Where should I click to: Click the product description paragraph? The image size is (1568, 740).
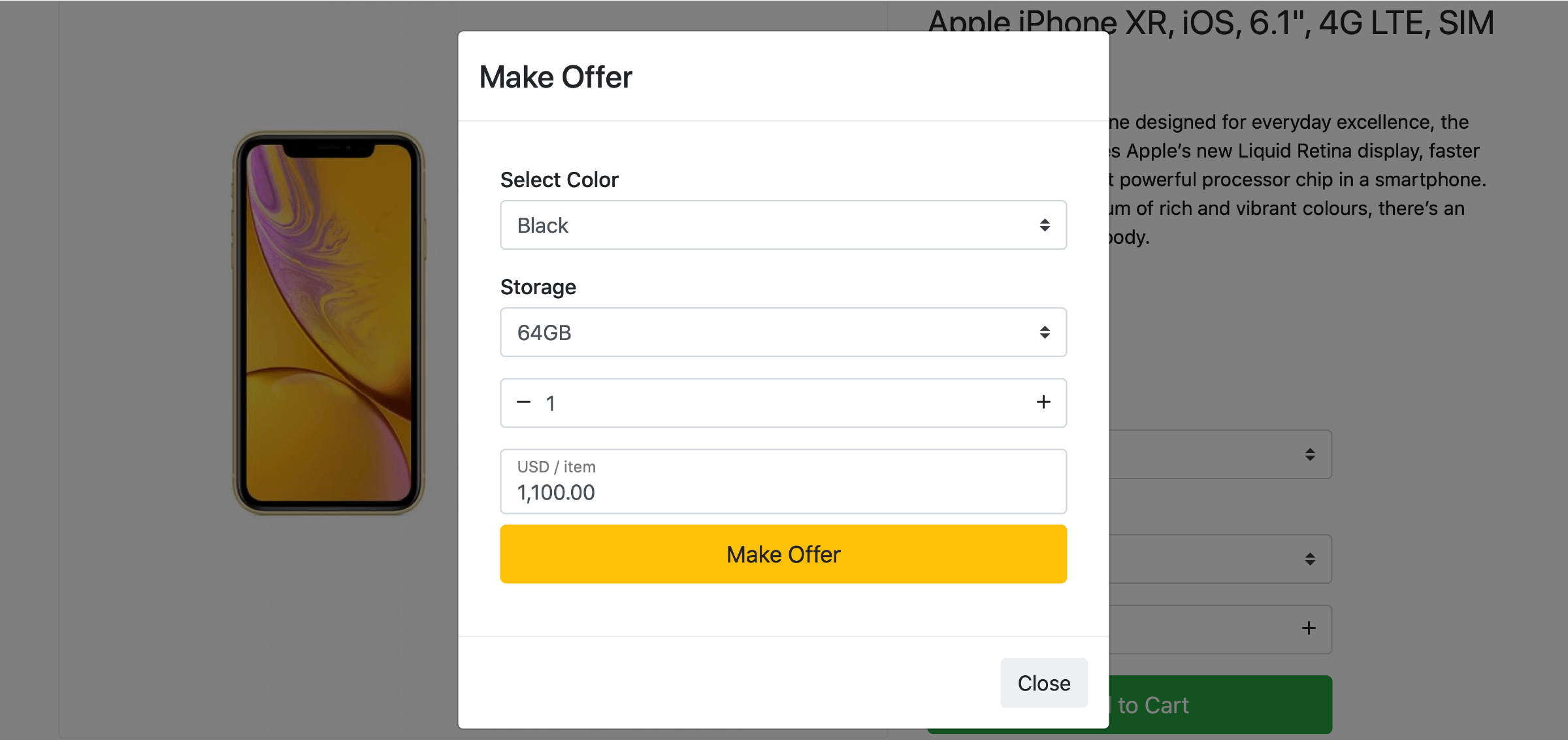tap(1297, 179)
